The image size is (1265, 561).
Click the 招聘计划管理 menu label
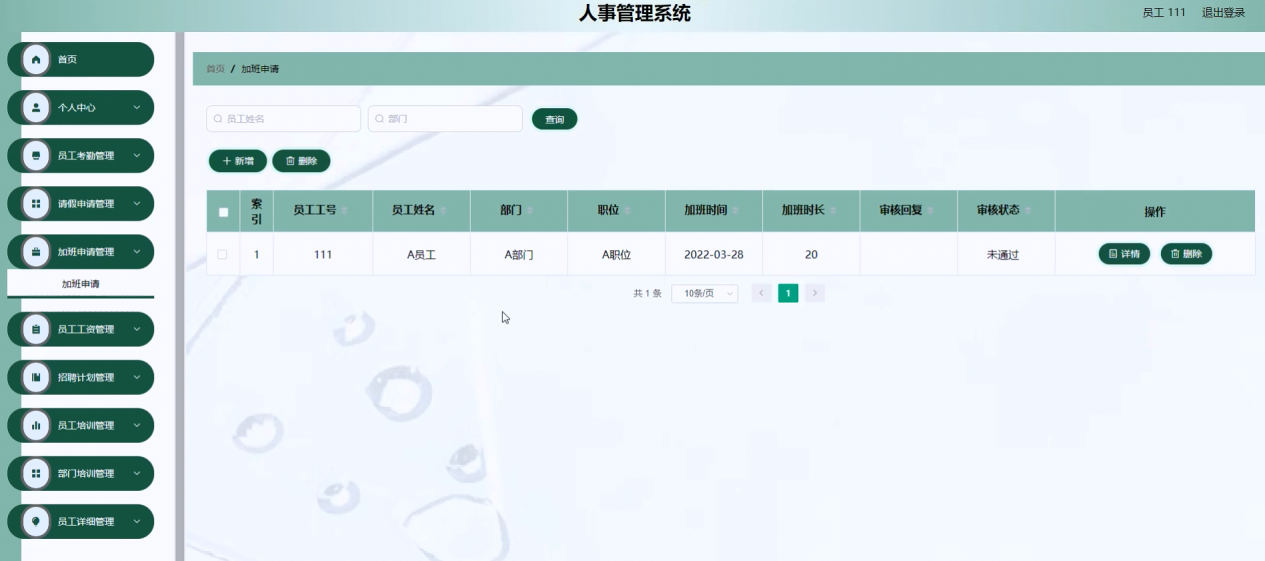pos(86,377)
